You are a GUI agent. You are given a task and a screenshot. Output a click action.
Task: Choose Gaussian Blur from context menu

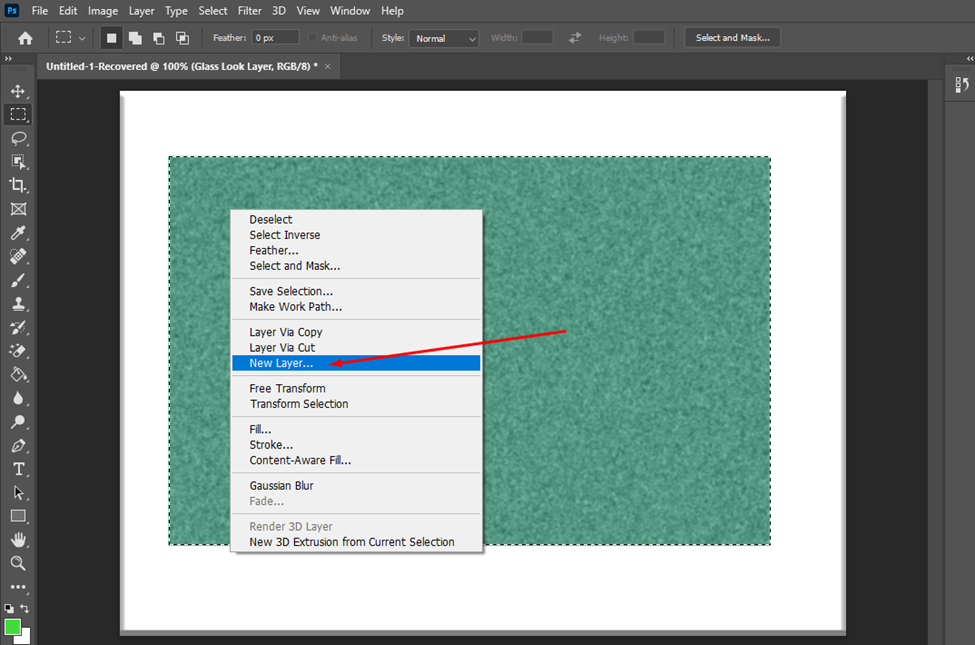pyautogui.click(x=356, y=486)
